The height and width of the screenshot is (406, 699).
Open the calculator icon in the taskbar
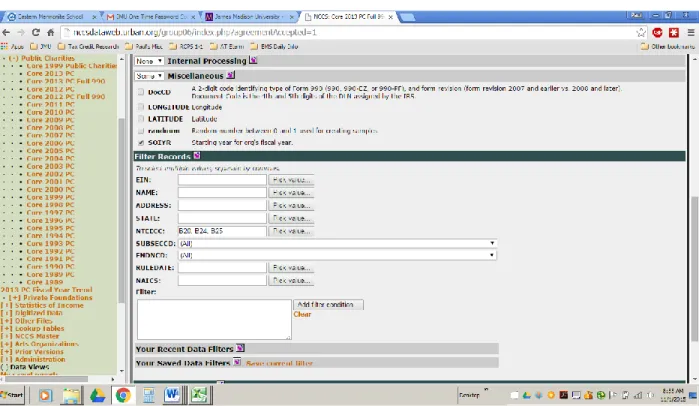click(x=148, y=395)
